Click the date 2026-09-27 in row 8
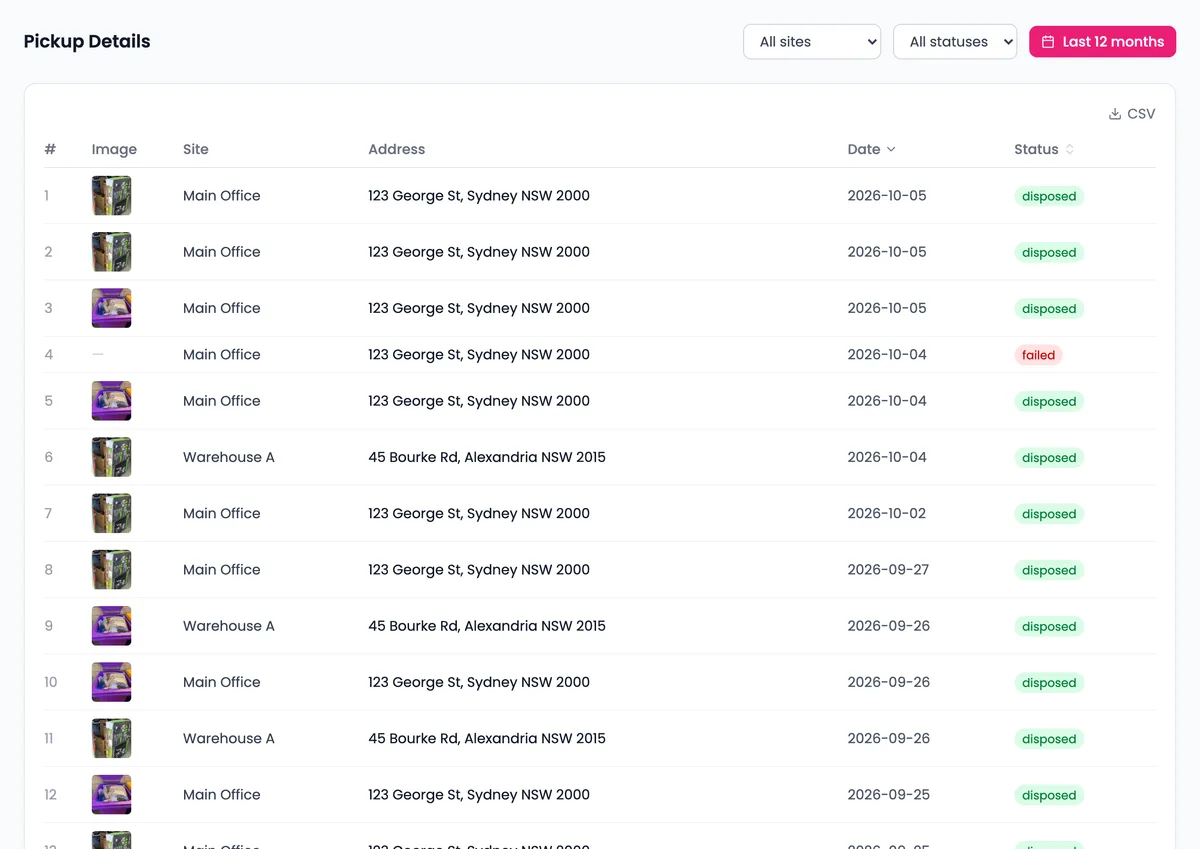The height and width of the screenshot is (849, 1200). [x=888, y=569]
